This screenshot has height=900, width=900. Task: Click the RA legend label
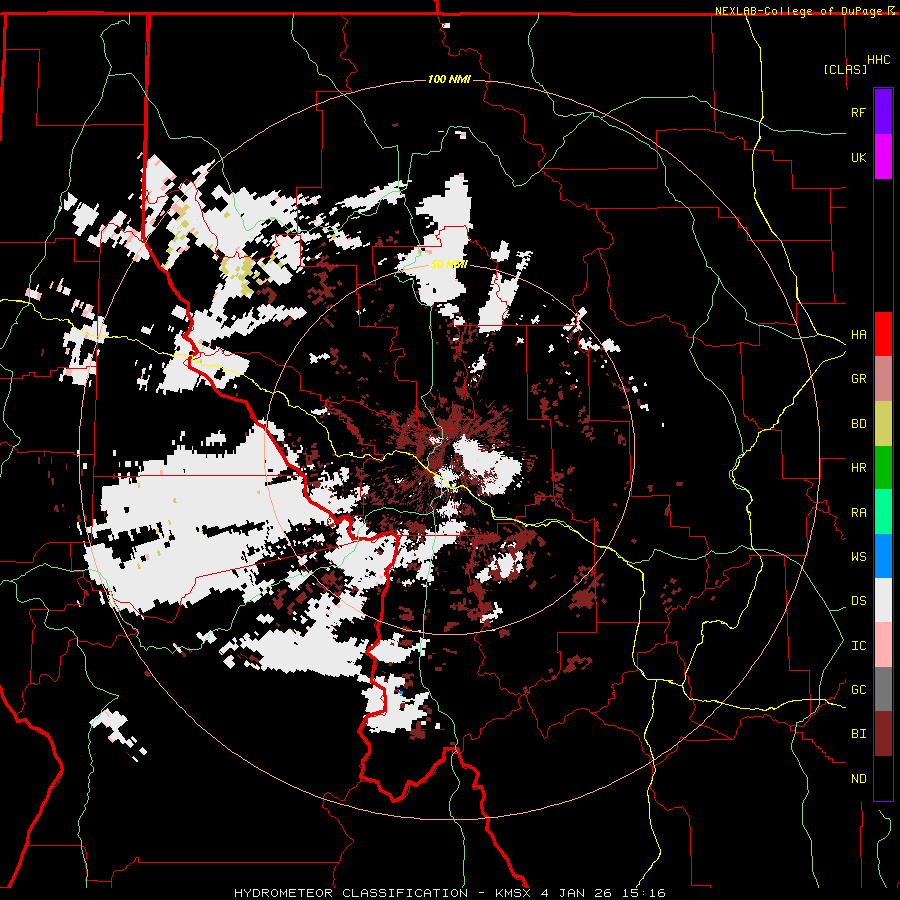858,513
